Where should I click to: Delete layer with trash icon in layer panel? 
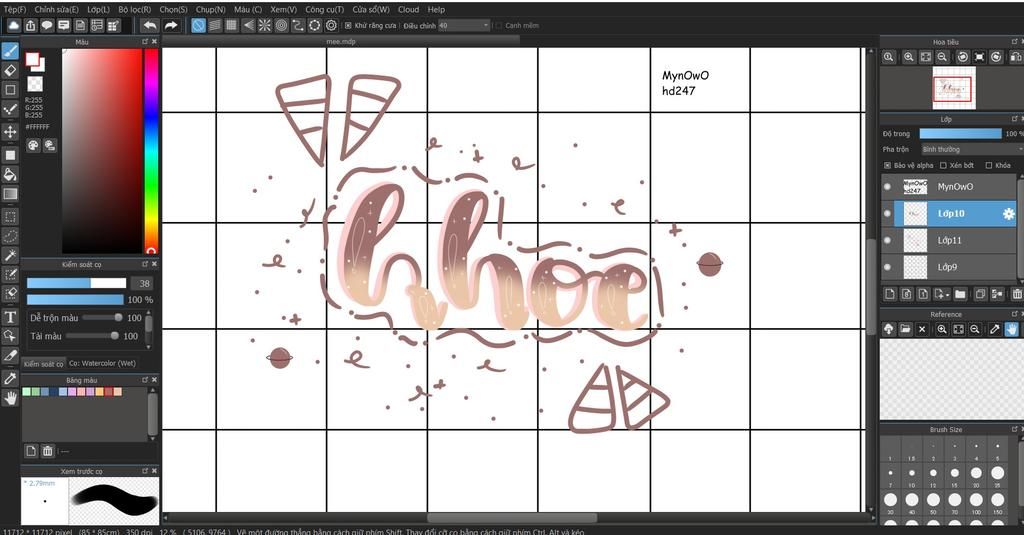pyautogui.click(x=1017, y=294)
